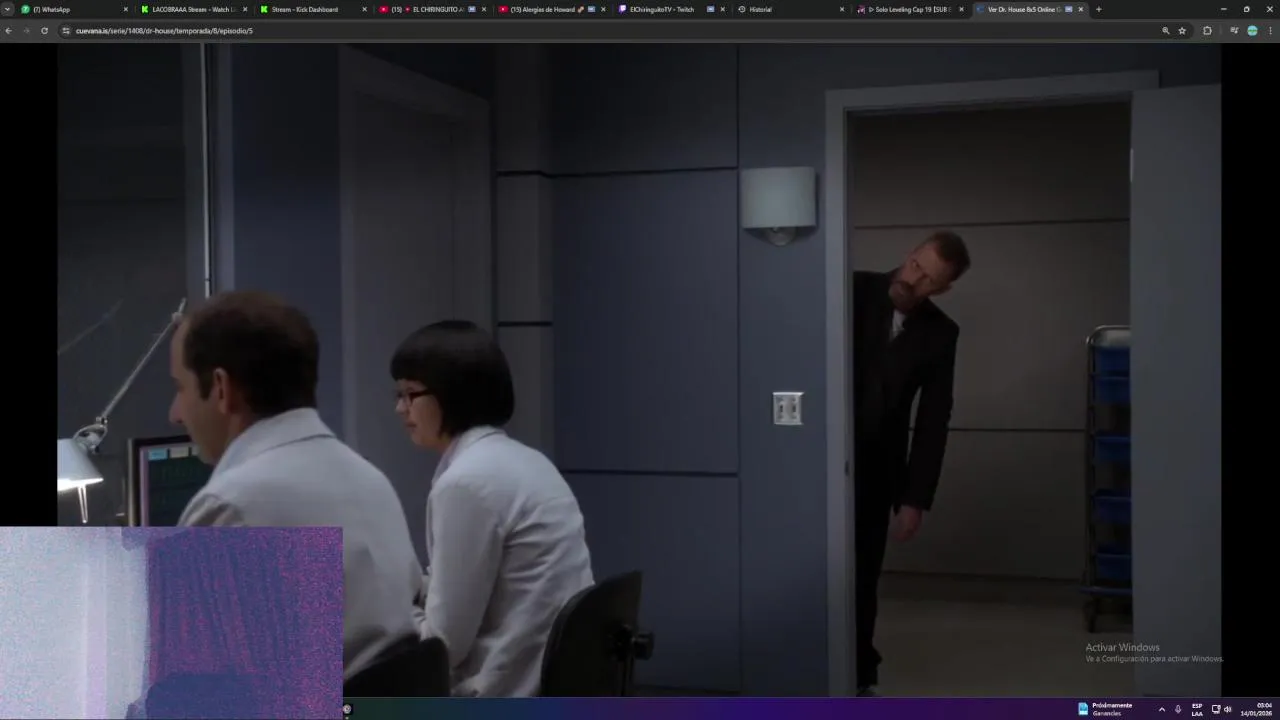
Task: Click the media indicator on ElChiringuitoTV Twitch tab
Action: click(710, 9)
